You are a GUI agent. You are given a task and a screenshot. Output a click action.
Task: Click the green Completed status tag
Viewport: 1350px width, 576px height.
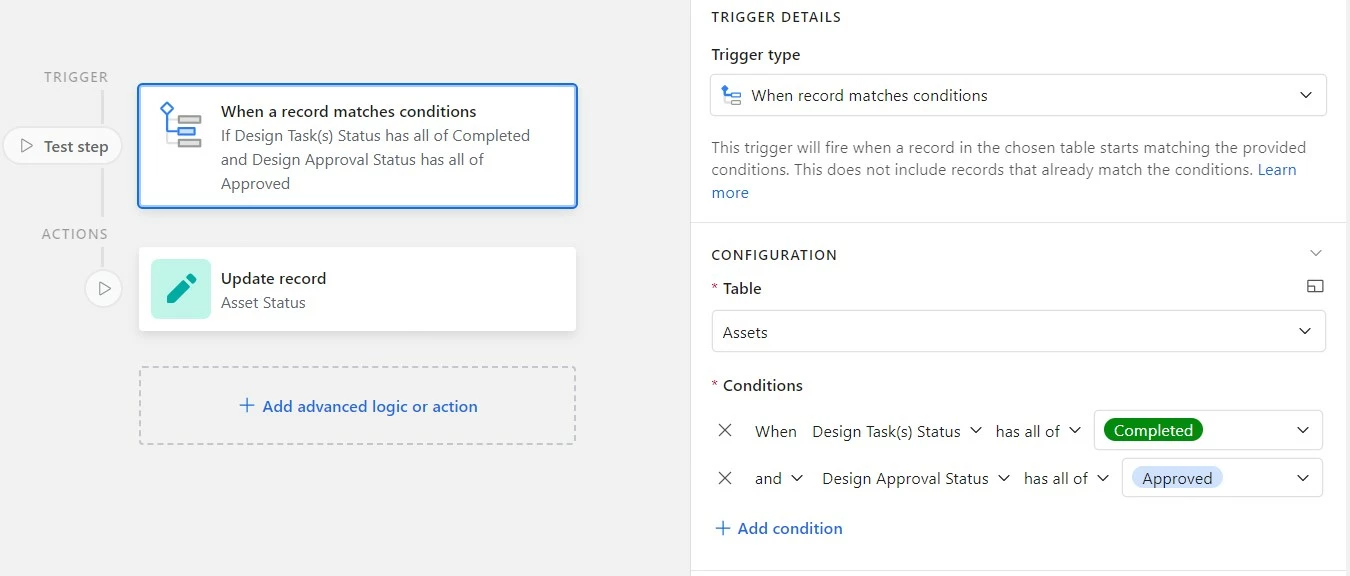pos(1153,430)
